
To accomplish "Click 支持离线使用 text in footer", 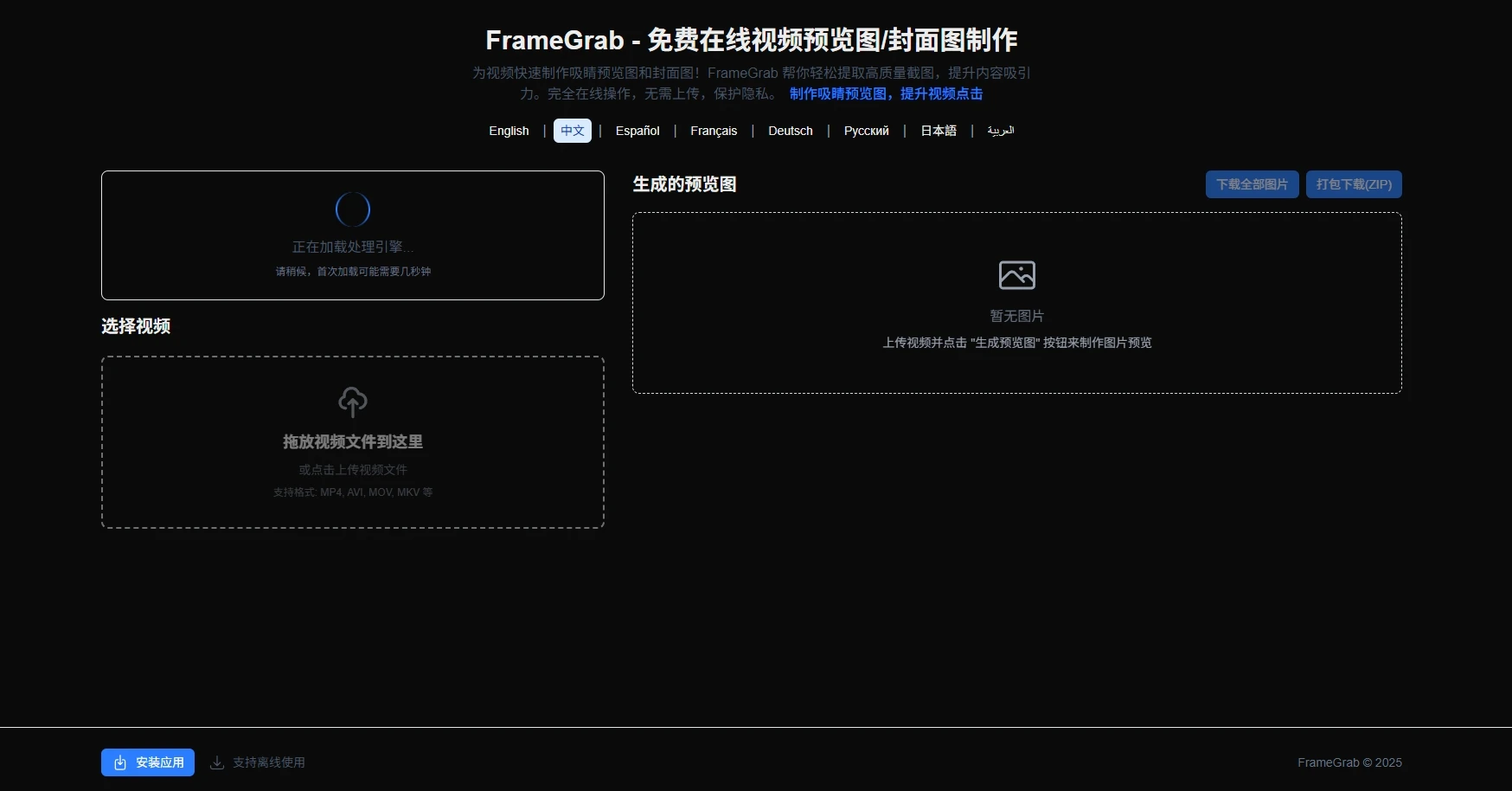I will pyautogui.click(x=269, y=762).
